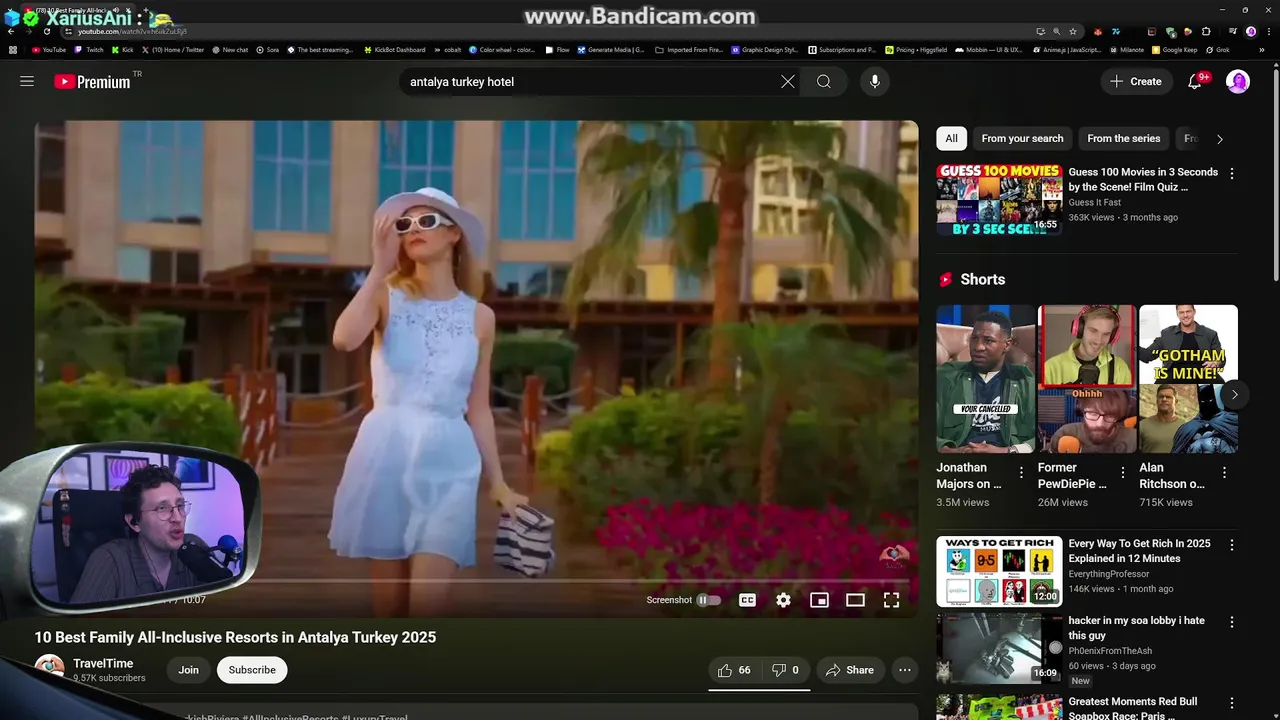Open the Twitch bookmark
This screenshot has width=1280, height=720.
tap(88, 49)
